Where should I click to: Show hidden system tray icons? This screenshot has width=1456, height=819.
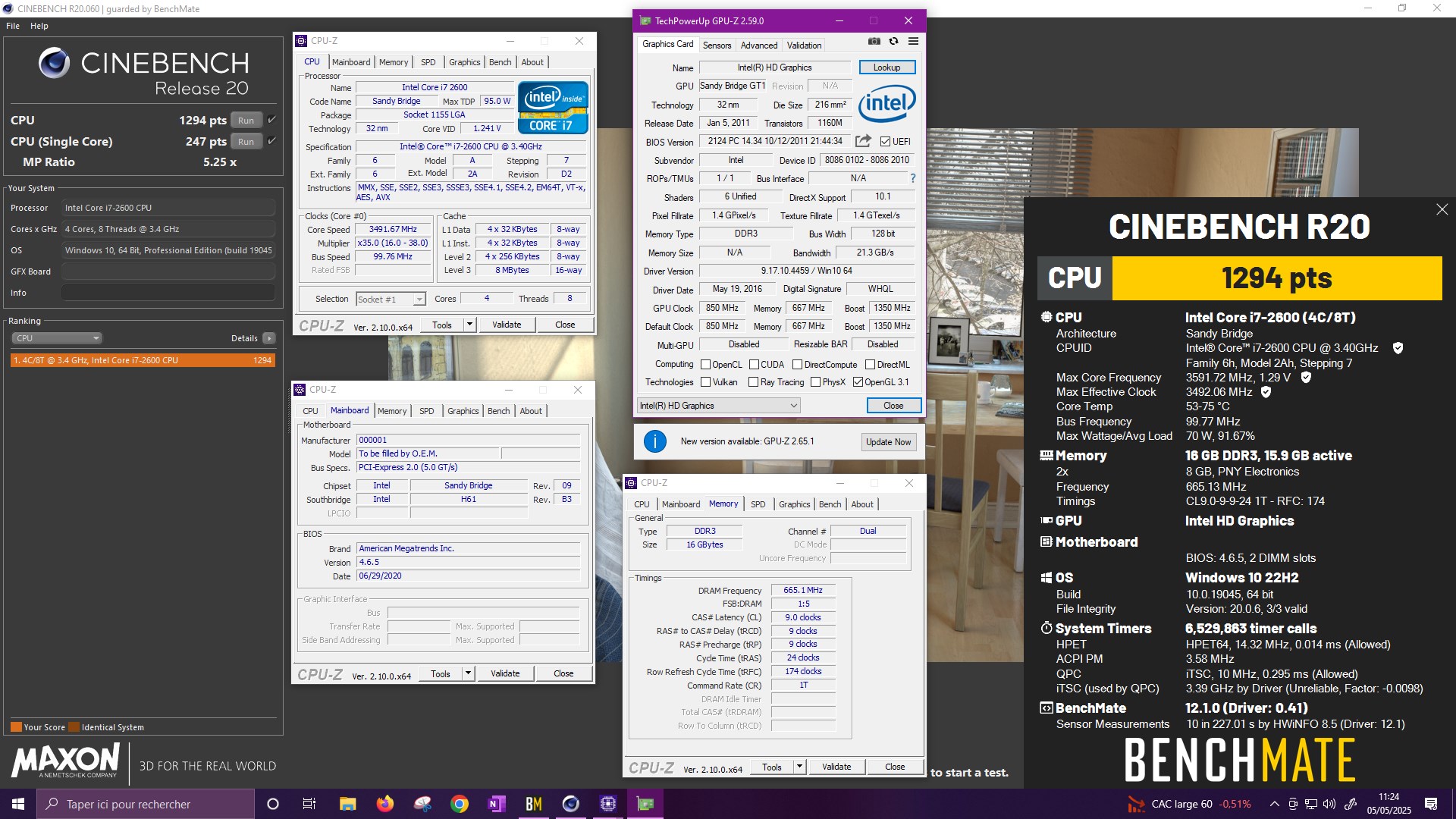click(x=1274, y=804)
